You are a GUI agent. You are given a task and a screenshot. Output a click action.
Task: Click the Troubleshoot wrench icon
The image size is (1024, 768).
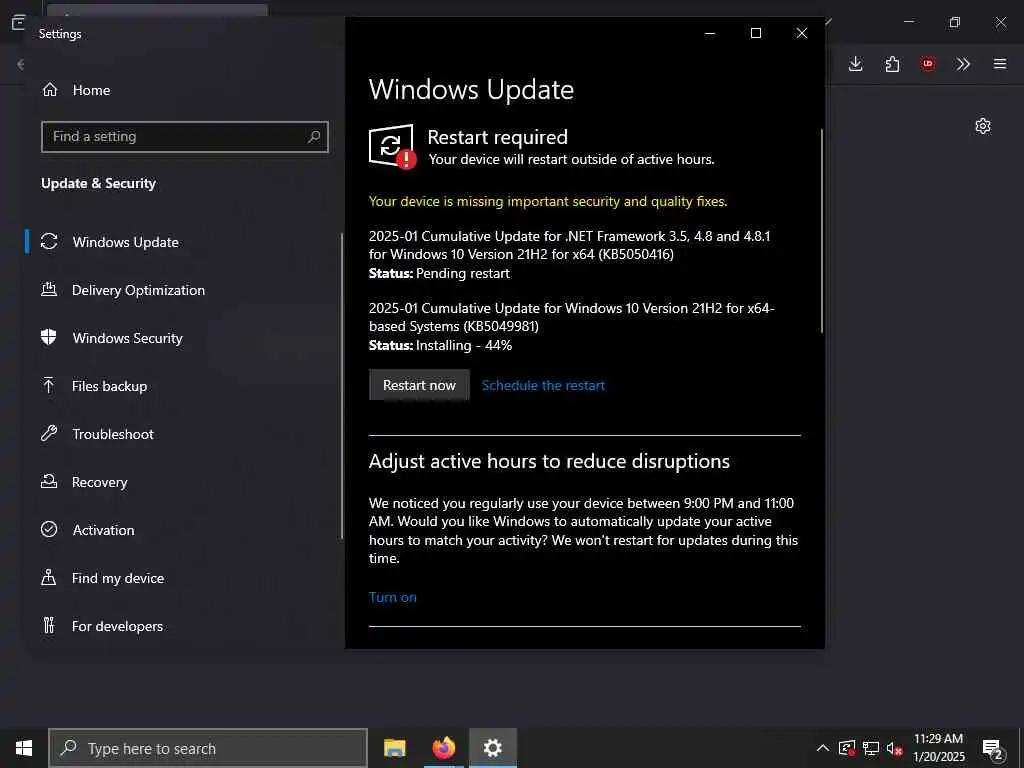[49, 433]
